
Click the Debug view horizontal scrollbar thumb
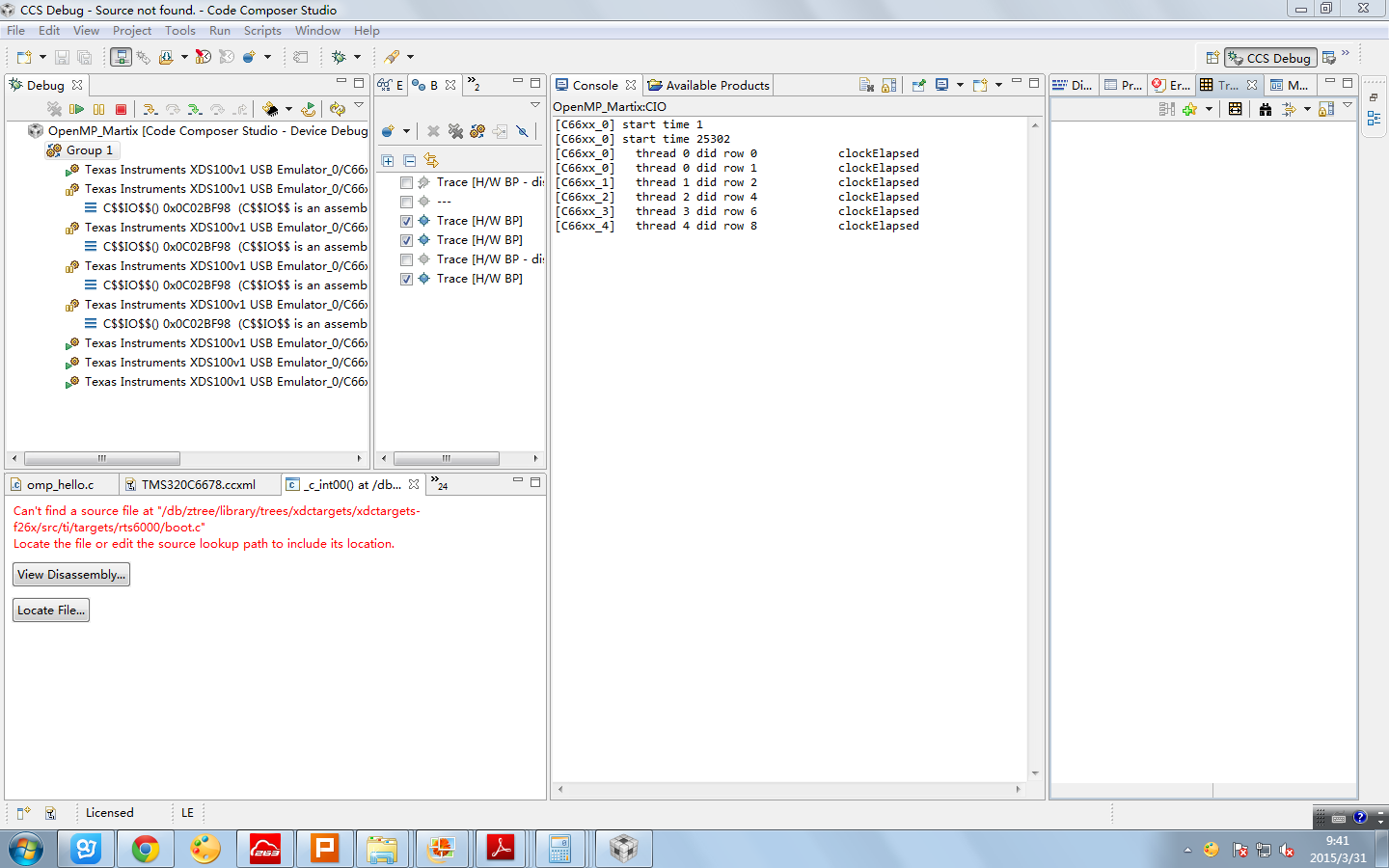102,458
